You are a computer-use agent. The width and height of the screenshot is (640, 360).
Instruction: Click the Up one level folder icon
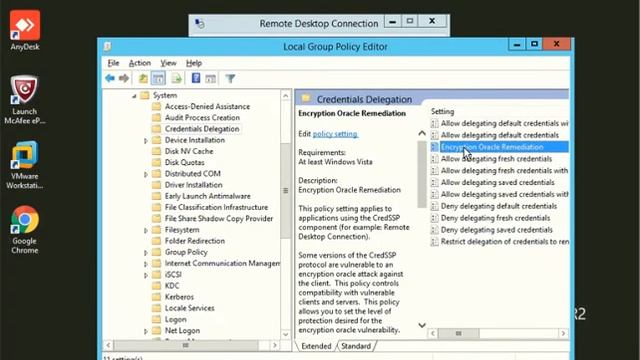point(143,78)
